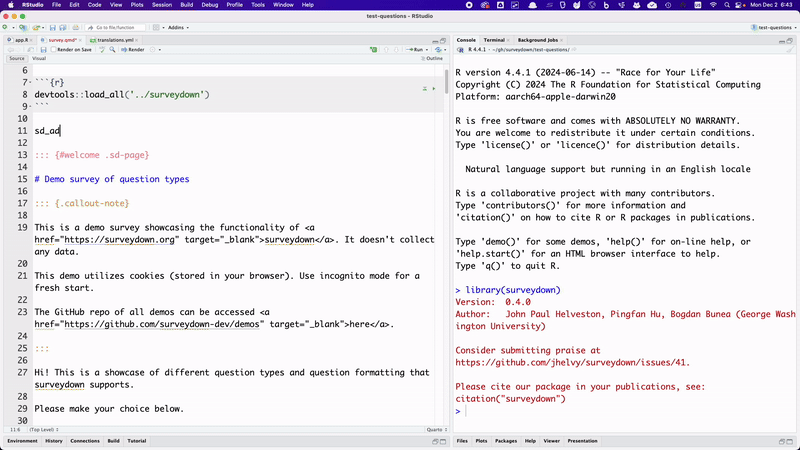Run all previous chunks icon in line 7 chunk
The width and height of the screenshot is (800, 450).
424,89
